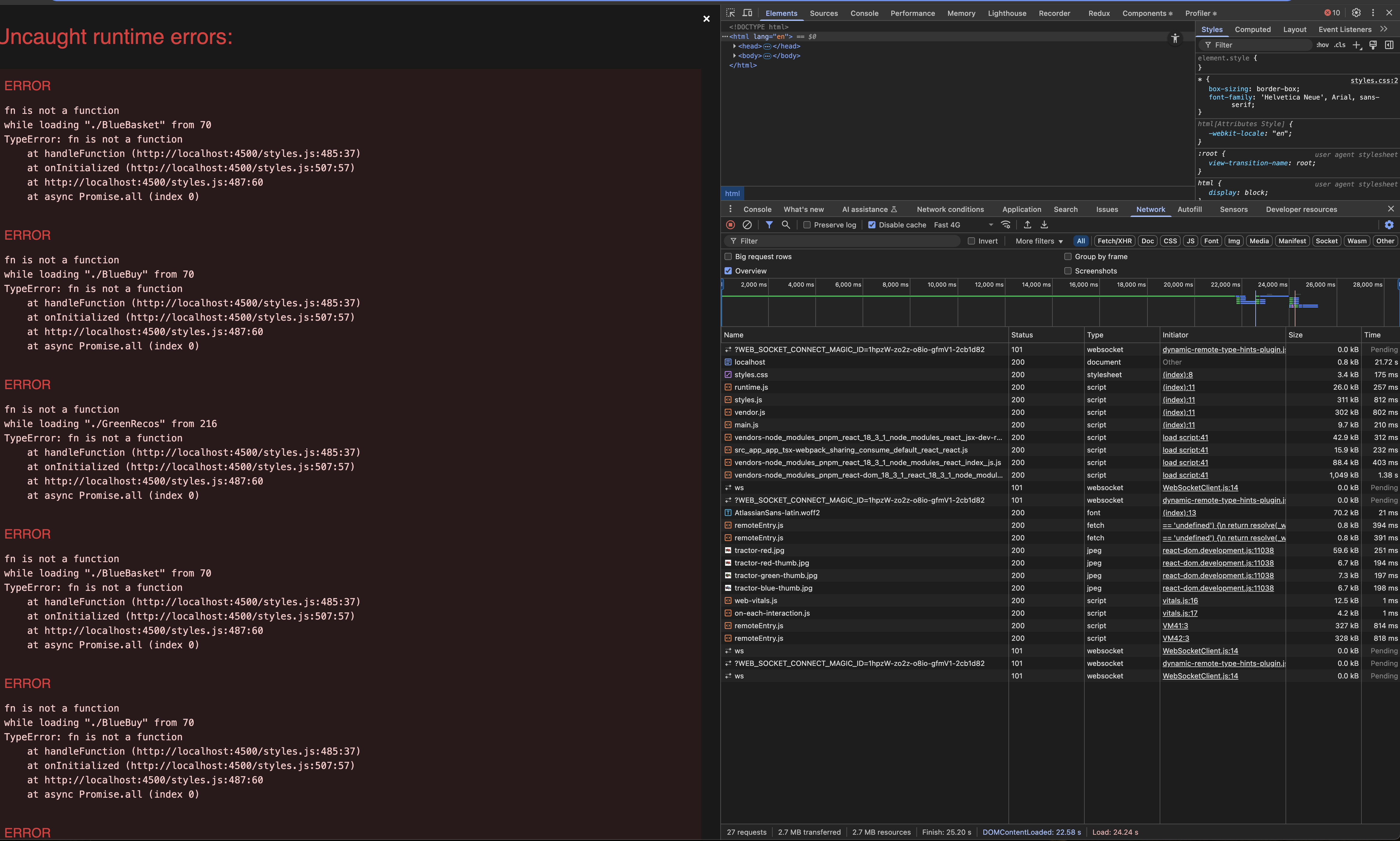Switch to the Sources tab

[824, 13]
